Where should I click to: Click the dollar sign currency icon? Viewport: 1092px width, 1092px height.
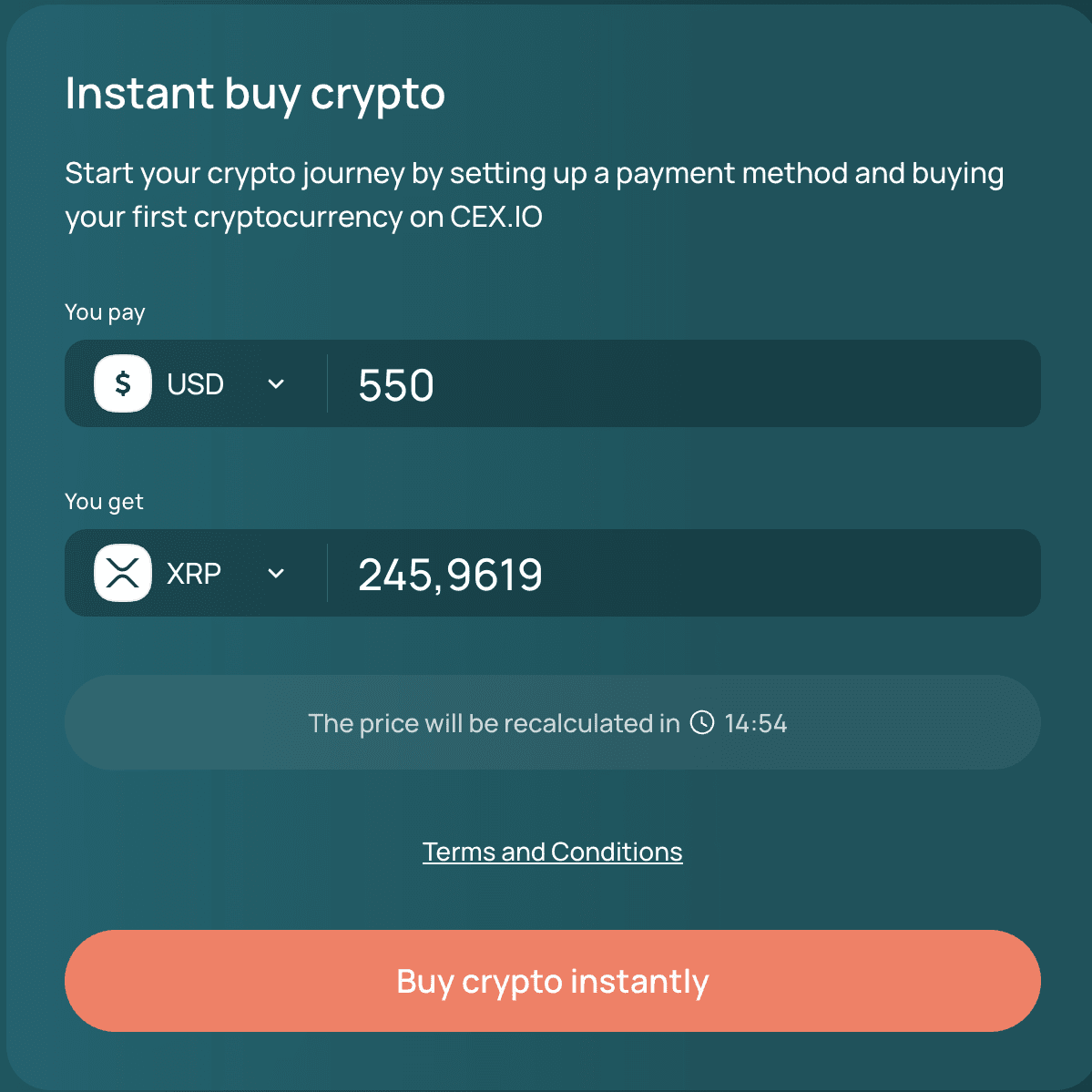(x=123, y=383)
